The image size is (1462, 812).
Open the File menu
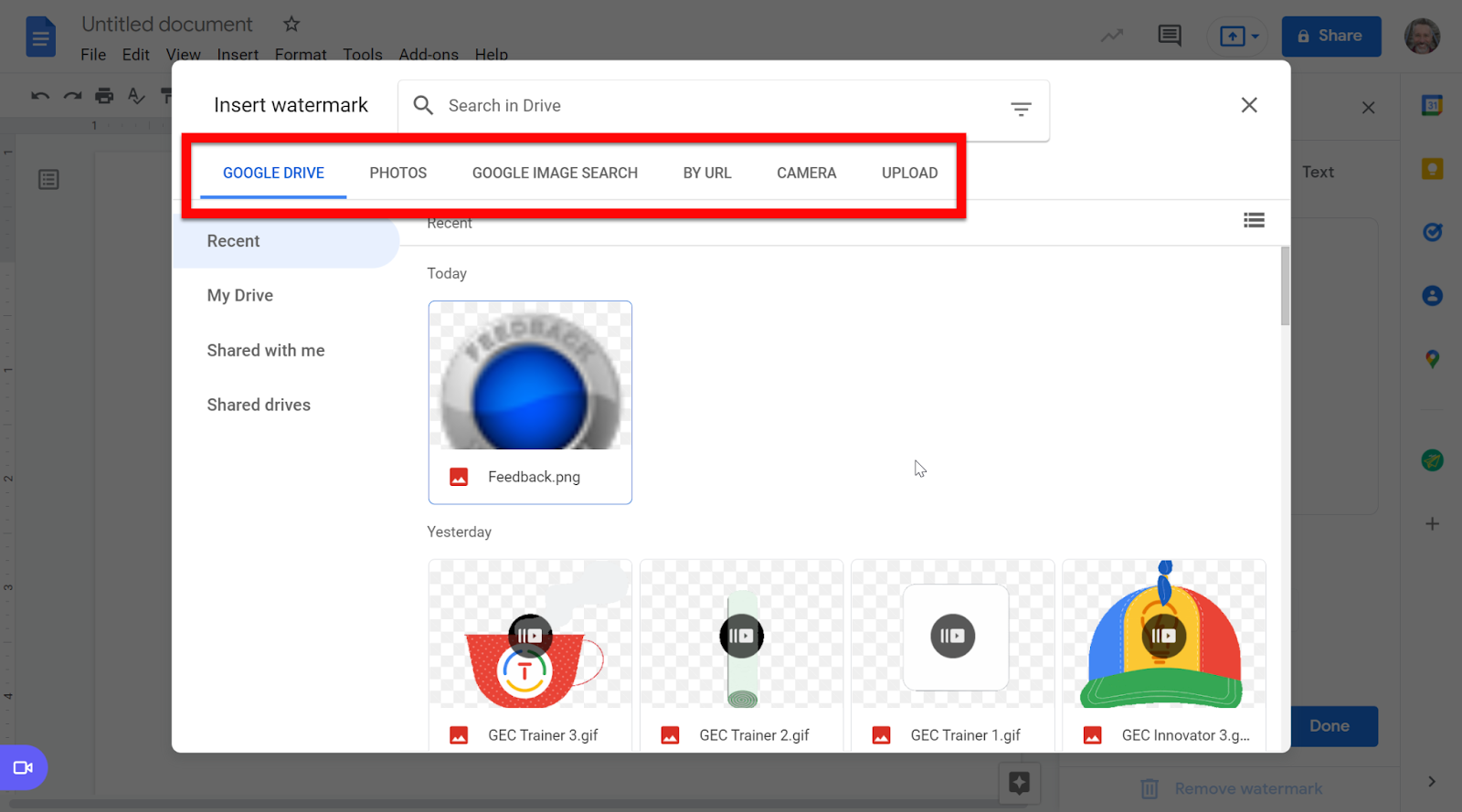(93, 55)
